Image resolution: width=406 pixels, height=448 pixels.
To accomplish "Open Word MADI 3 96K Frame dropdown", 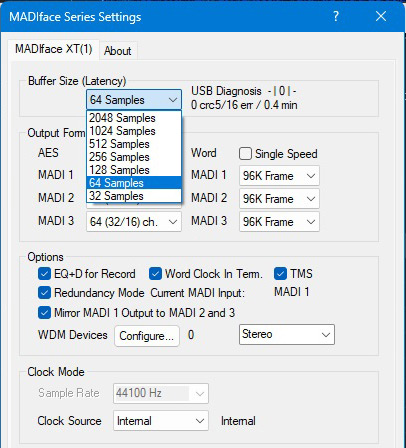I will click(x=279, y=222).
